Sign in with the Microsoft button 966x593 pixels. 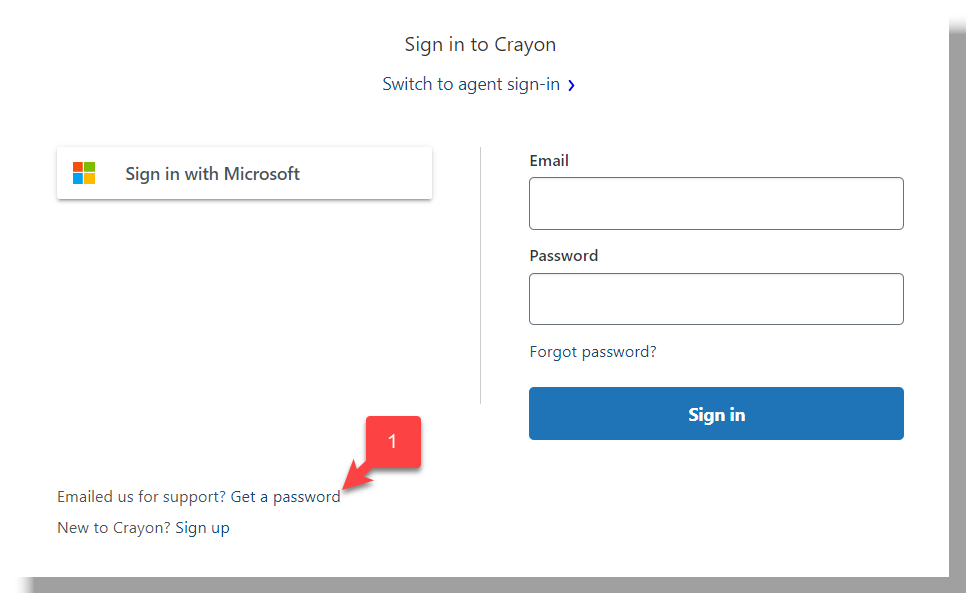(x=244, y=172)
